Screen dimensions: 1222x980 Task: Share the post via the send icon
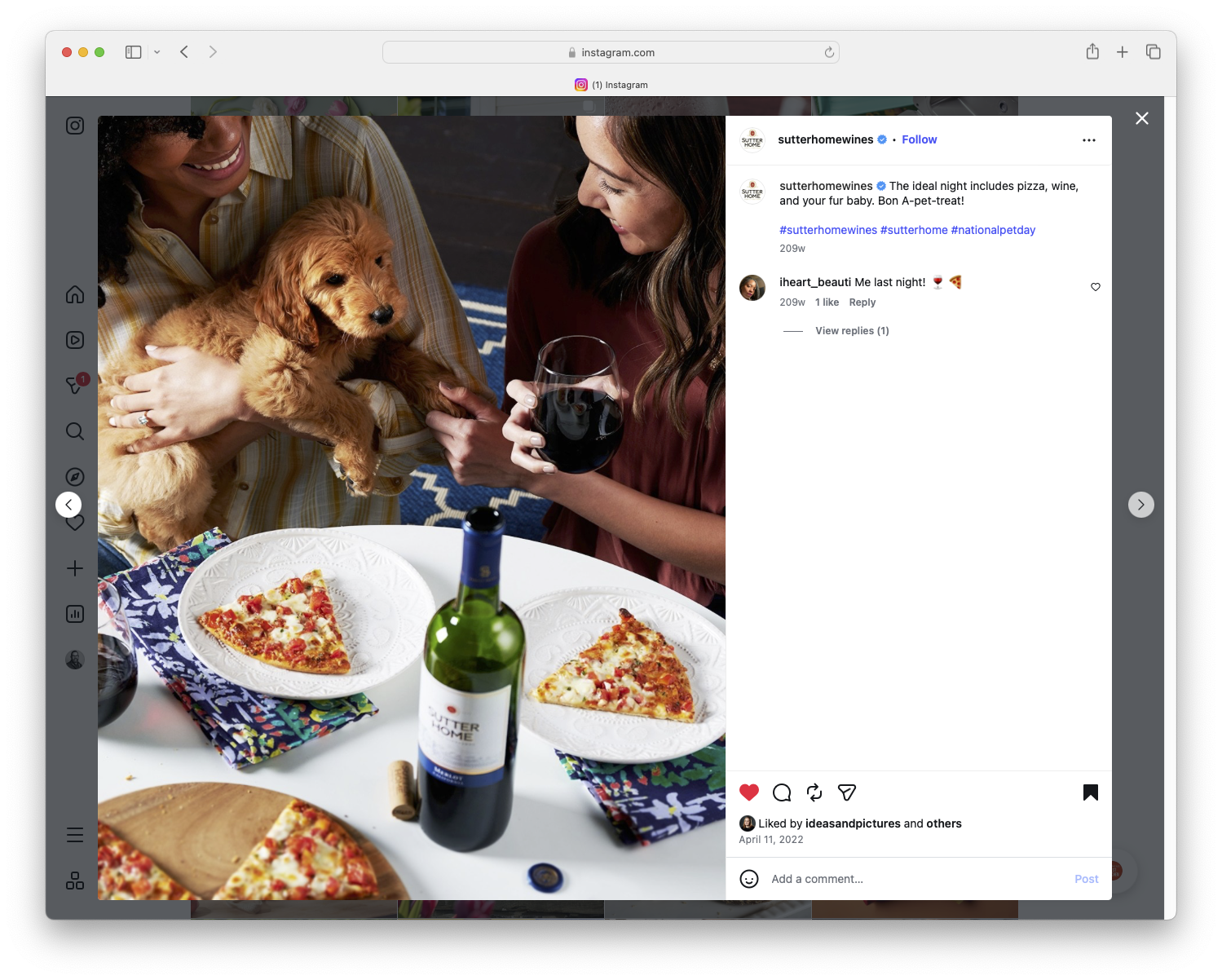click(846, 792)
